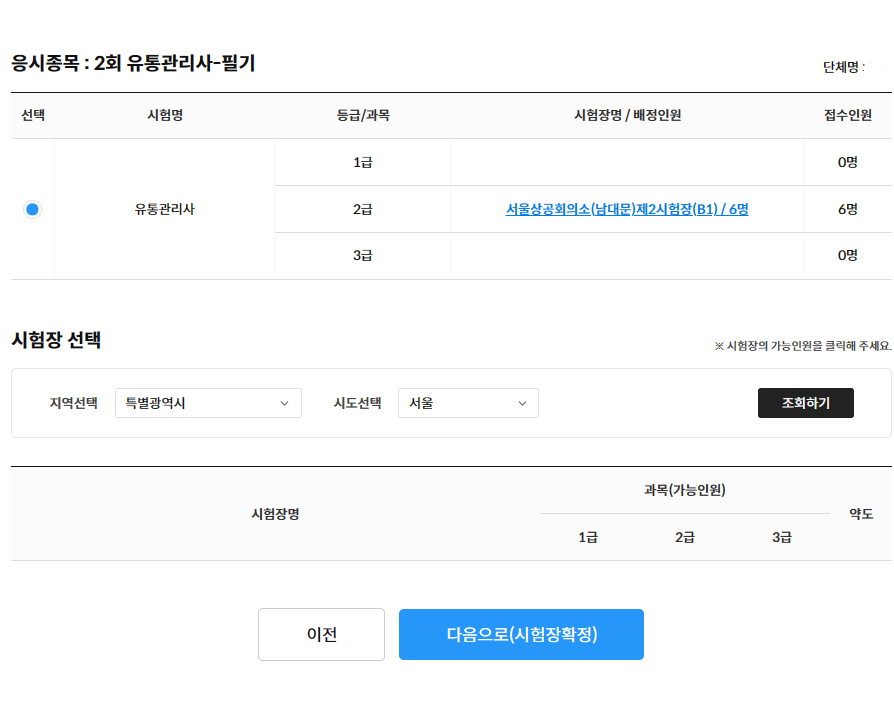Image resolution: width=894 pixels, height=711 pixels.
Task: Open the 서울상공회의소(남대문)제2시험장(B1) link
Action: click(x=626, y=209)
